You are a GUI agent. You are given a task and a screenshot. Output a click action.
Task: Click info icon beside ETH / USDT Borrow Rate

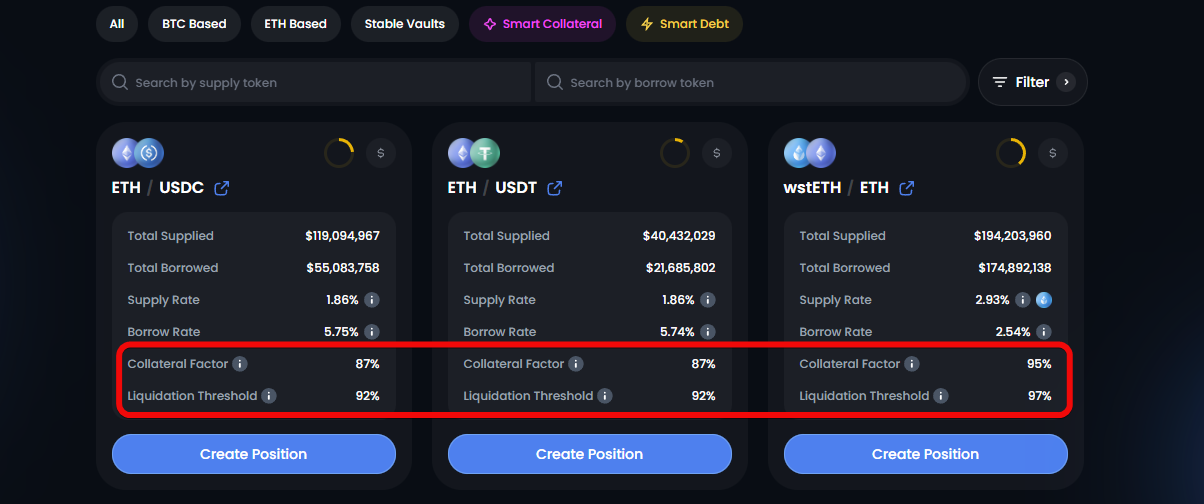point(707,332)
